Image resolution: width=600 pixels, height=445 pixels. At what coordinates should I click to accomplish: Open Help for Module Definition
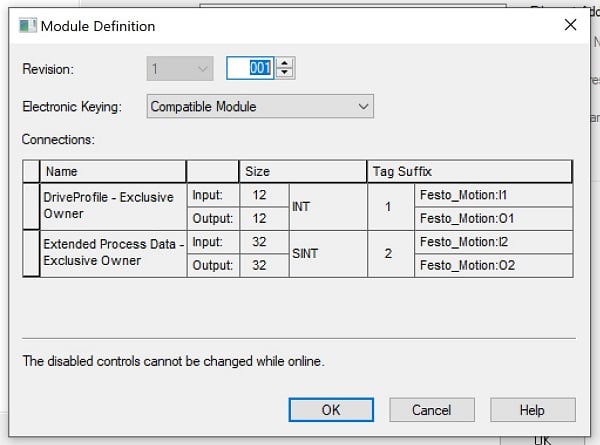(533, 410)
